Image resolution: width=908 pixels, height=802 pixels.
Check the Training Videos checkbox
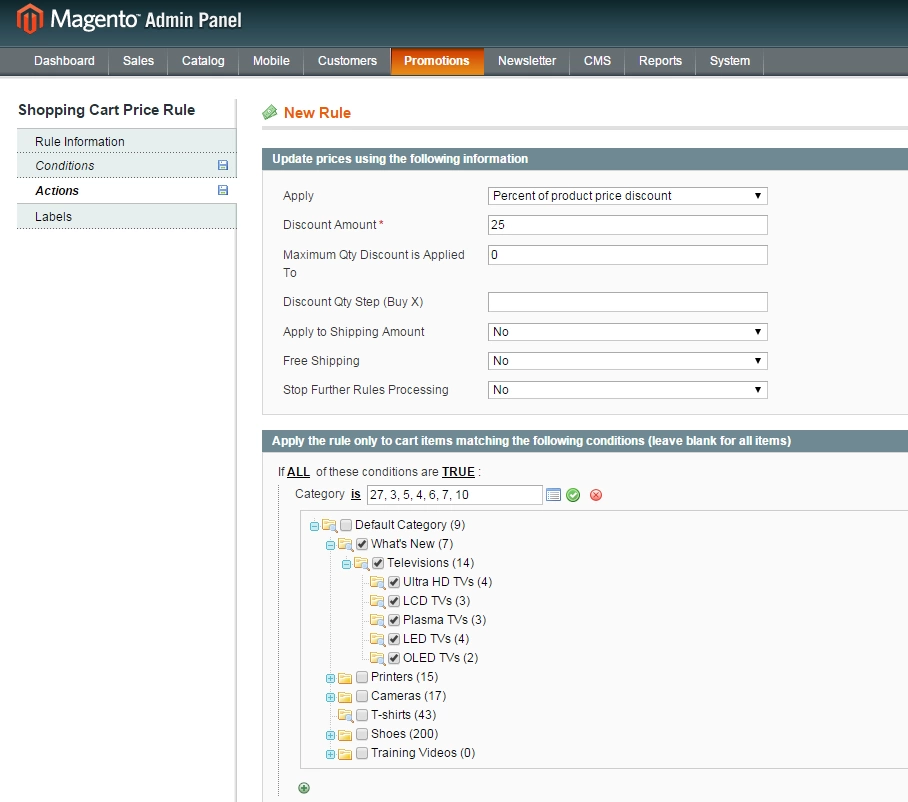tap(362, 753)
